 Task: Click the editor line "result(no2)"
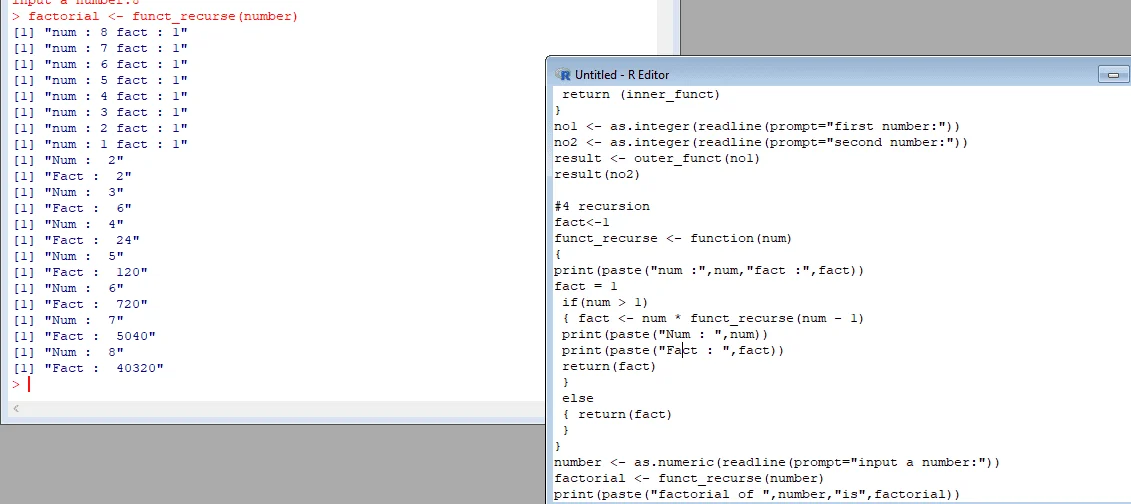coord(597,174)
